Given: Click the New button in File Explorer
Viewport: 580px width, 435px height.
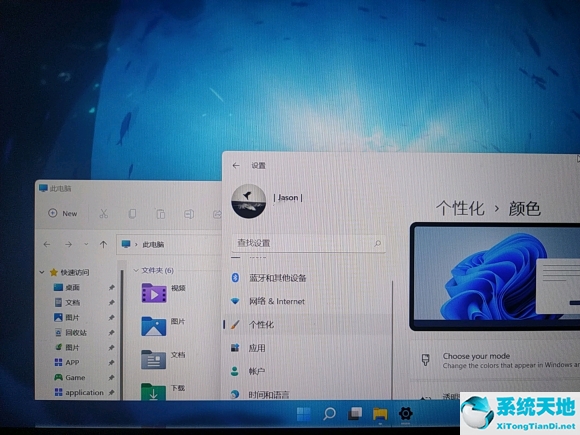Looking at the screenshot, I should pyautogui.click(x=63, y=213).
